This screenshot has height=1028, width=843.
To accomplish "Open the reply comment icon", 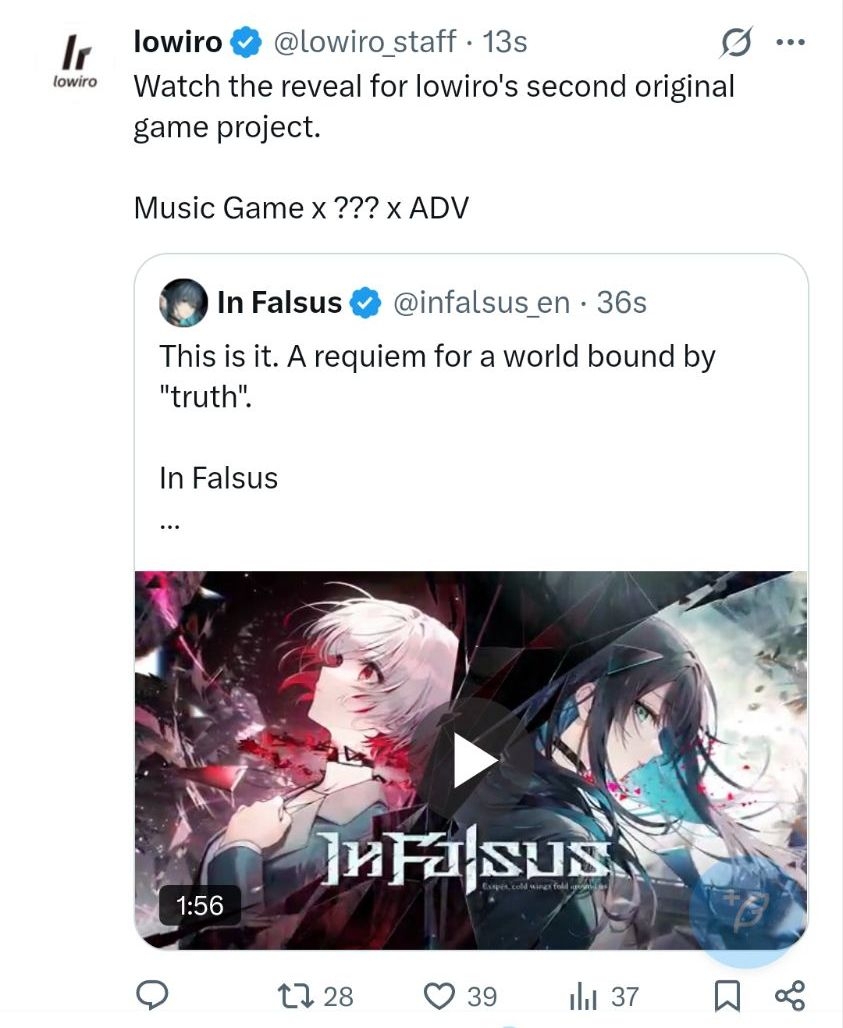I will [152, 996].
